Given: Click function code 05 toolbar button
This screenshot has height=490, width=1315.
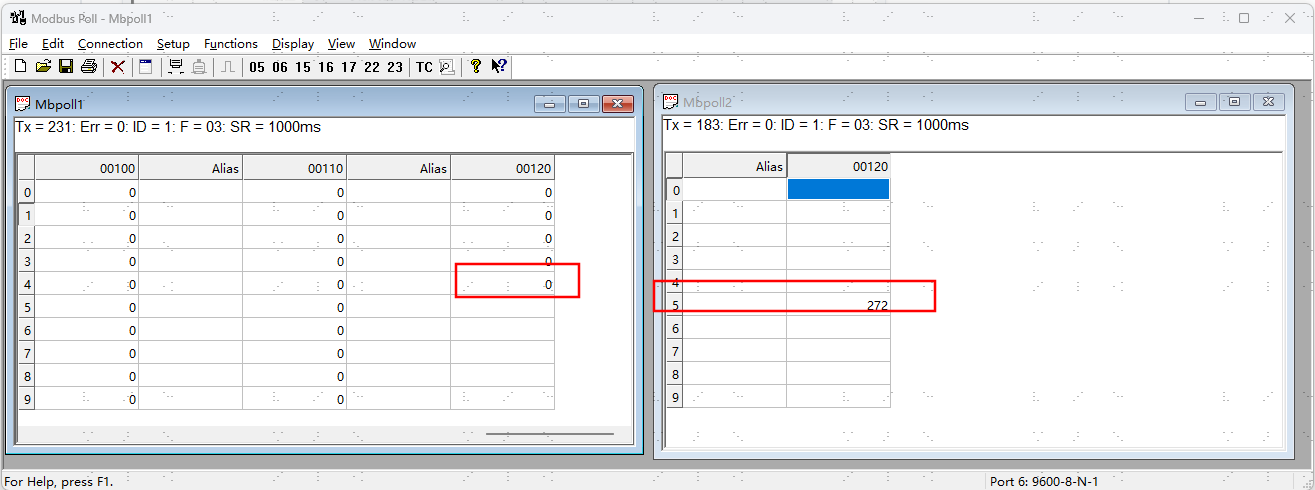Looking at the screenshot, I should tap(257, 67).
